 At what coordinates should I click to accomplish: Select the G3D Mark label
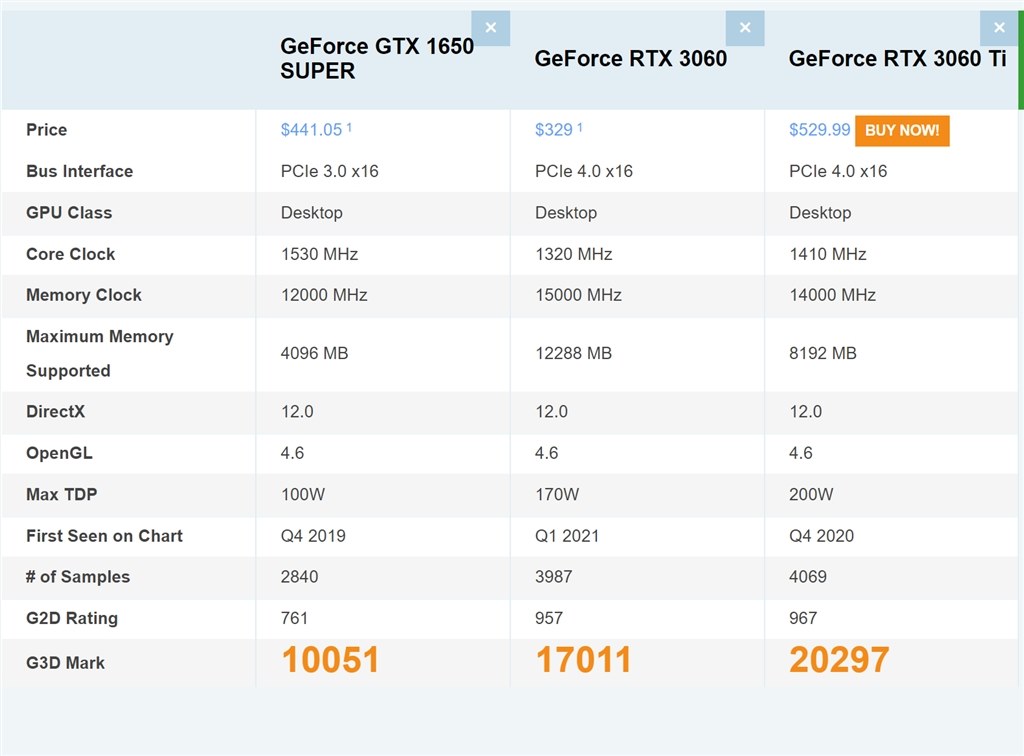pos(65,663)
